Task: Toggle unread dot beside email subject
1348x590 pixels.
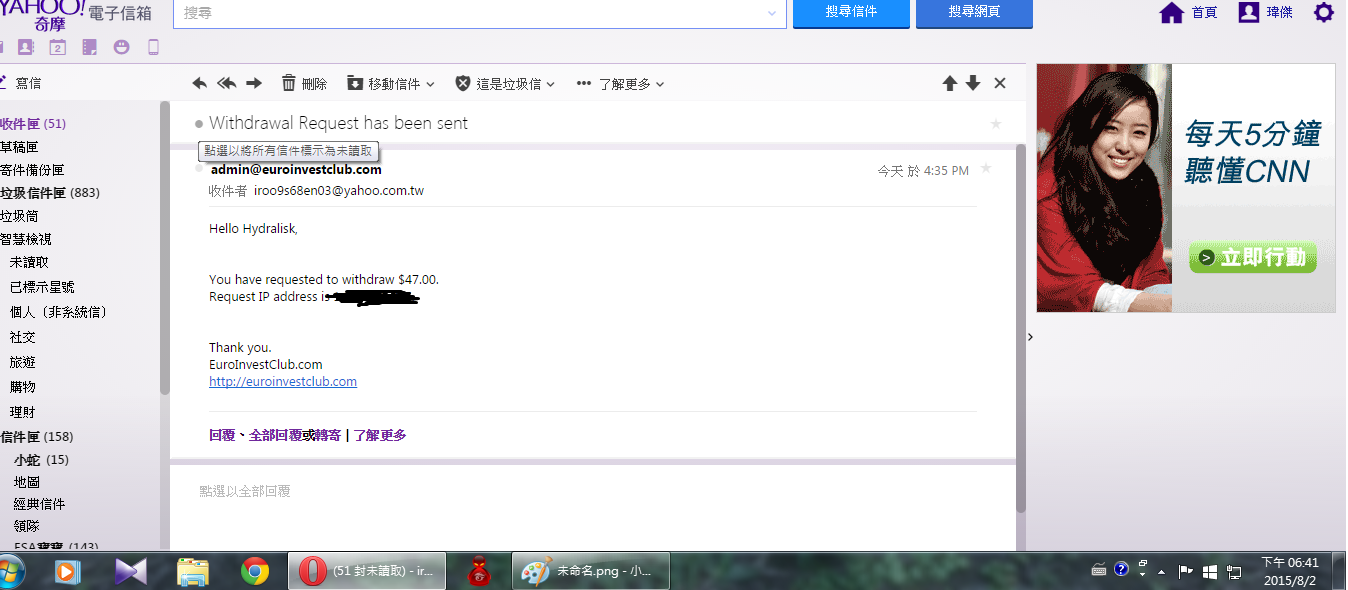Action: click(200, 124)
